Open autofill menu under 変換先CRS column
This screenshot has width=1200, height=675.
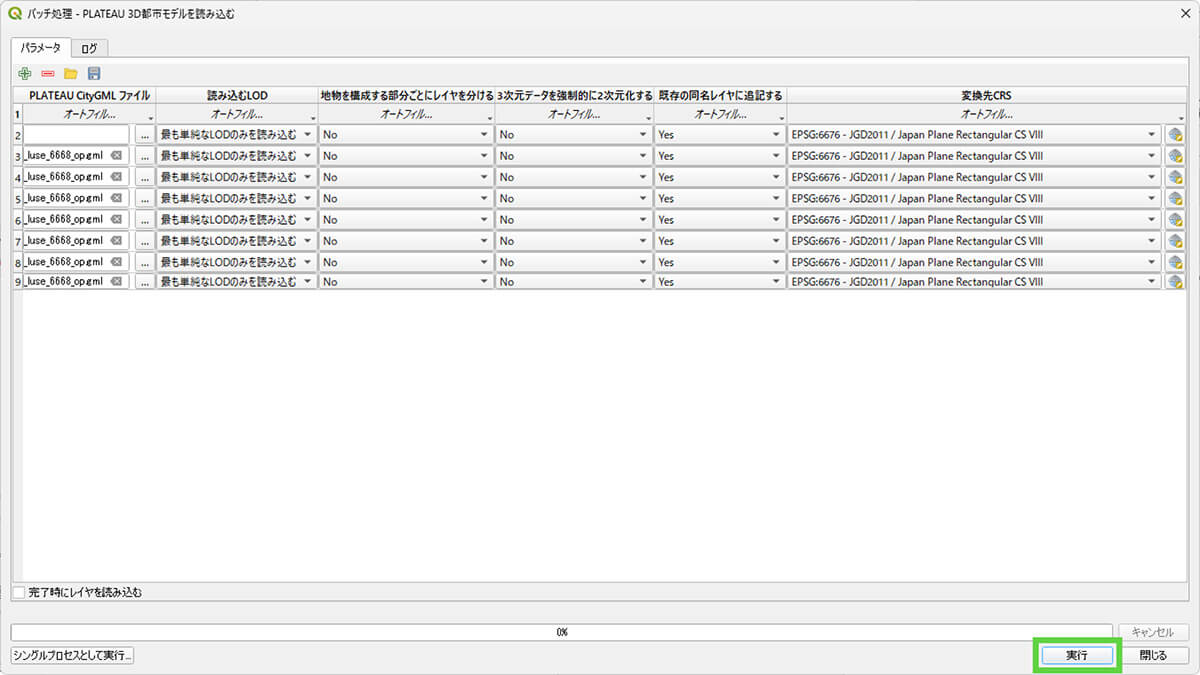pos(987,114)
